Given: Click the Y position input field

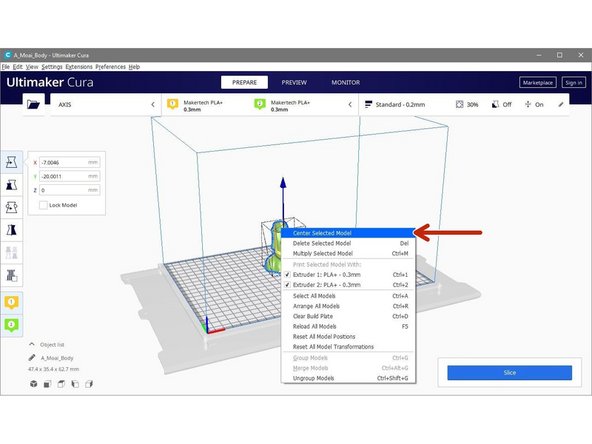Looking at the screenshot, I should 69,176.
